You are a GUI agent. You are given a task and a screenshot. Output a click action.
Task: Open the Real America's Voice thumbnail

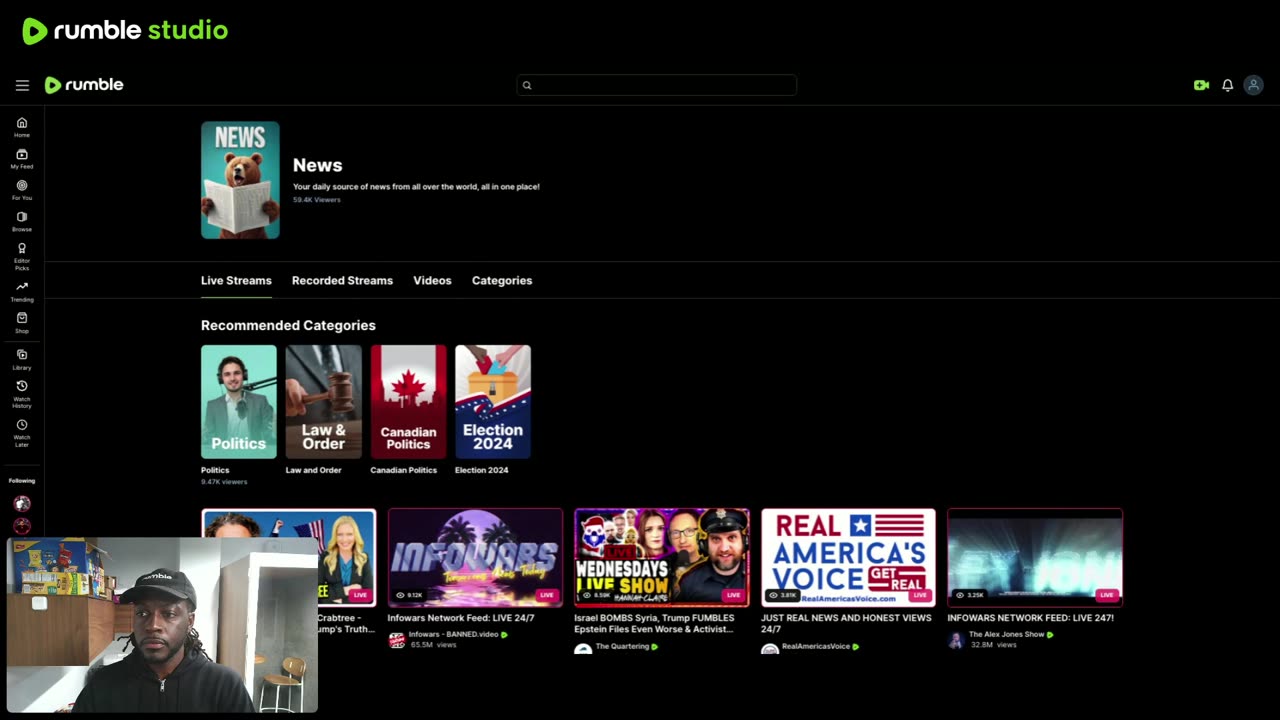(x=848, y=557)
